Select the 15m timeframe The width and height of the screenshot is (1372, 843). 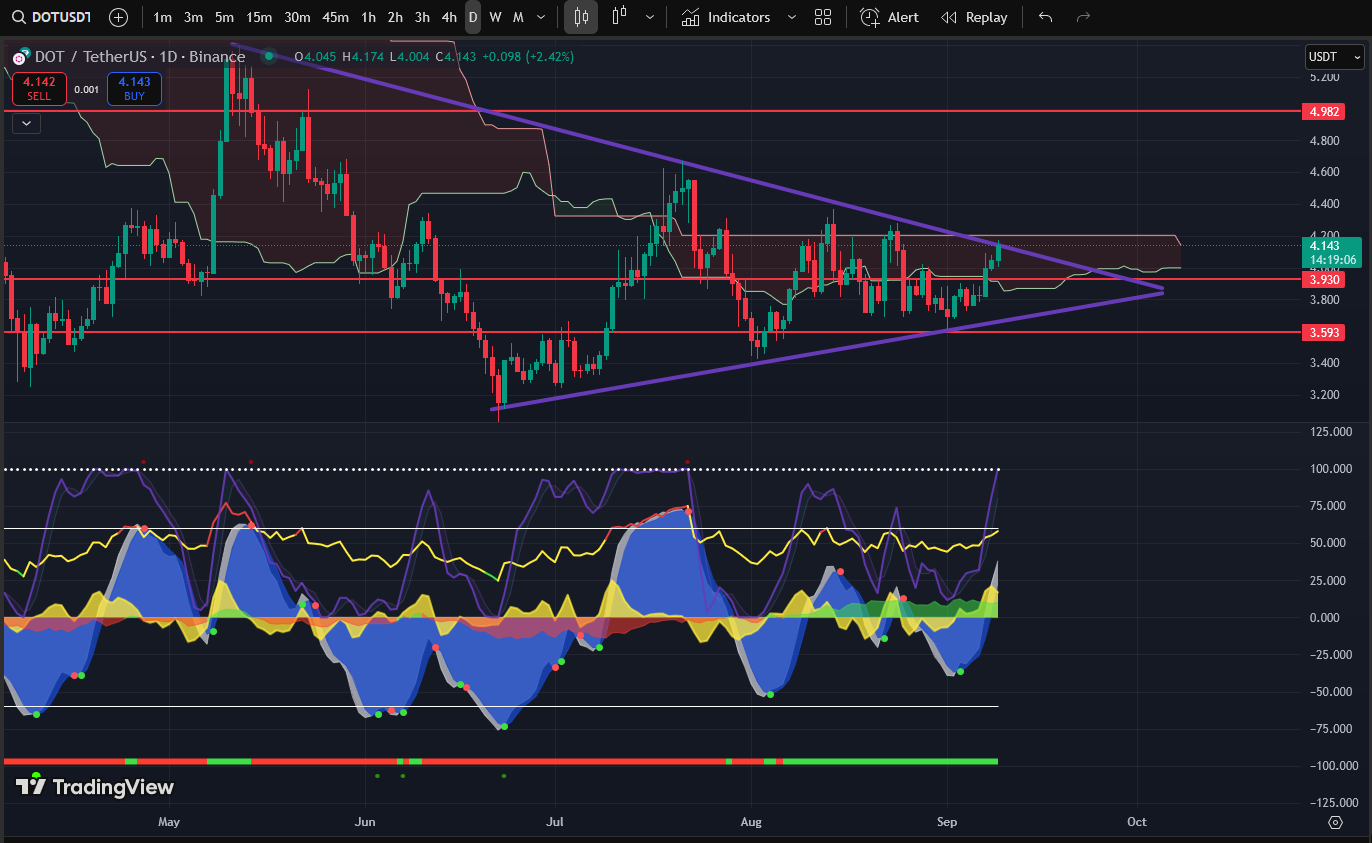pos(259,17)
